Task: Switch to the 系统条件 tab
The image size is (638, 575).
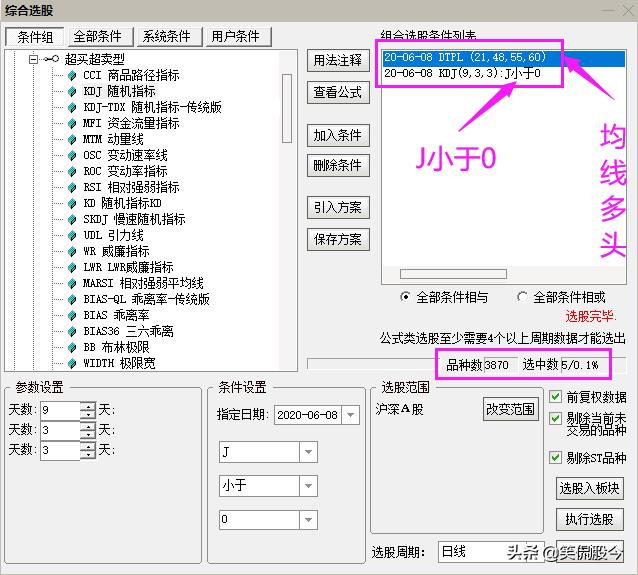Action: point(167,36)
